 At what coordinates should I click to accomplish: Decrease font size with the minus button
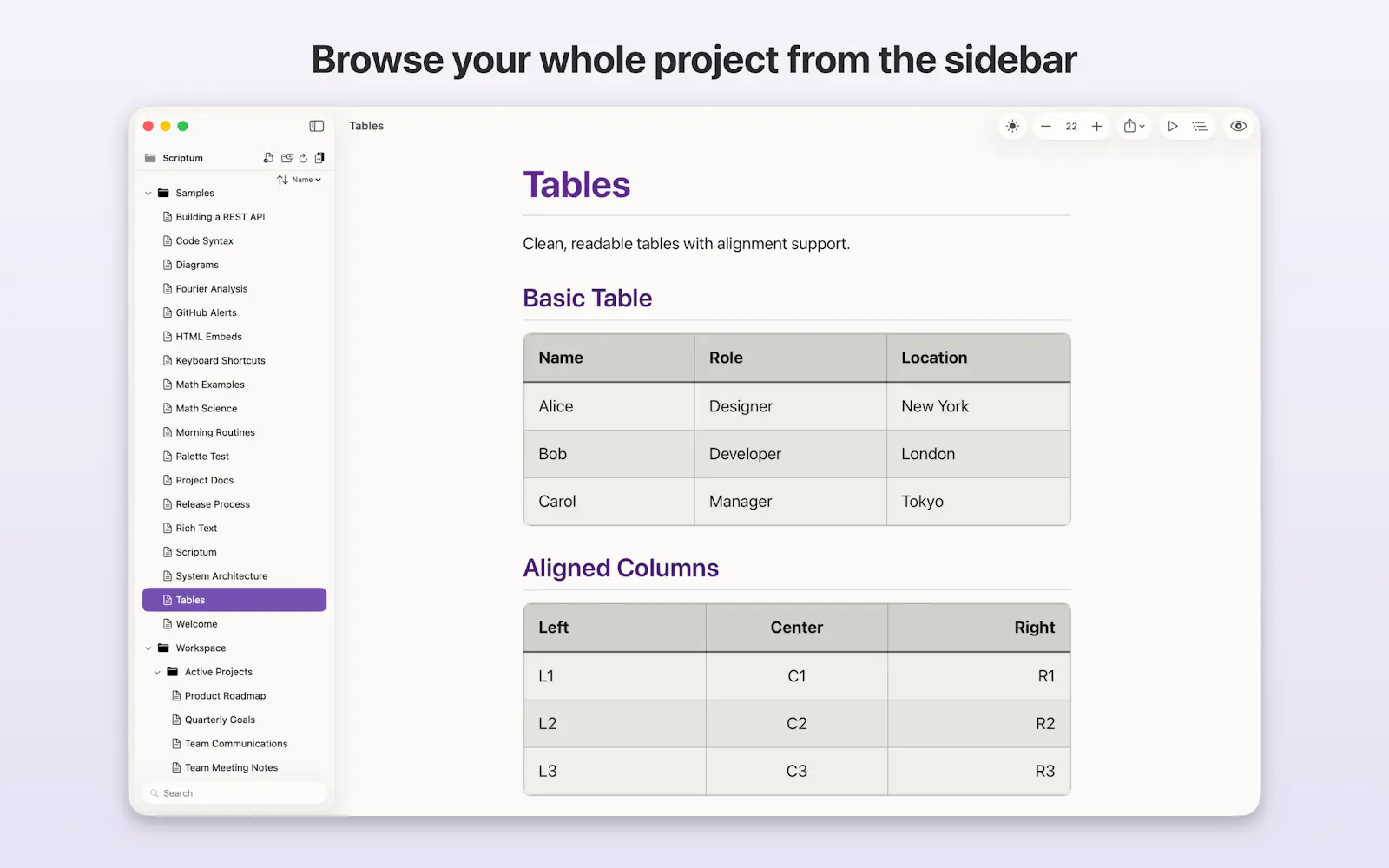point(1046,126)
